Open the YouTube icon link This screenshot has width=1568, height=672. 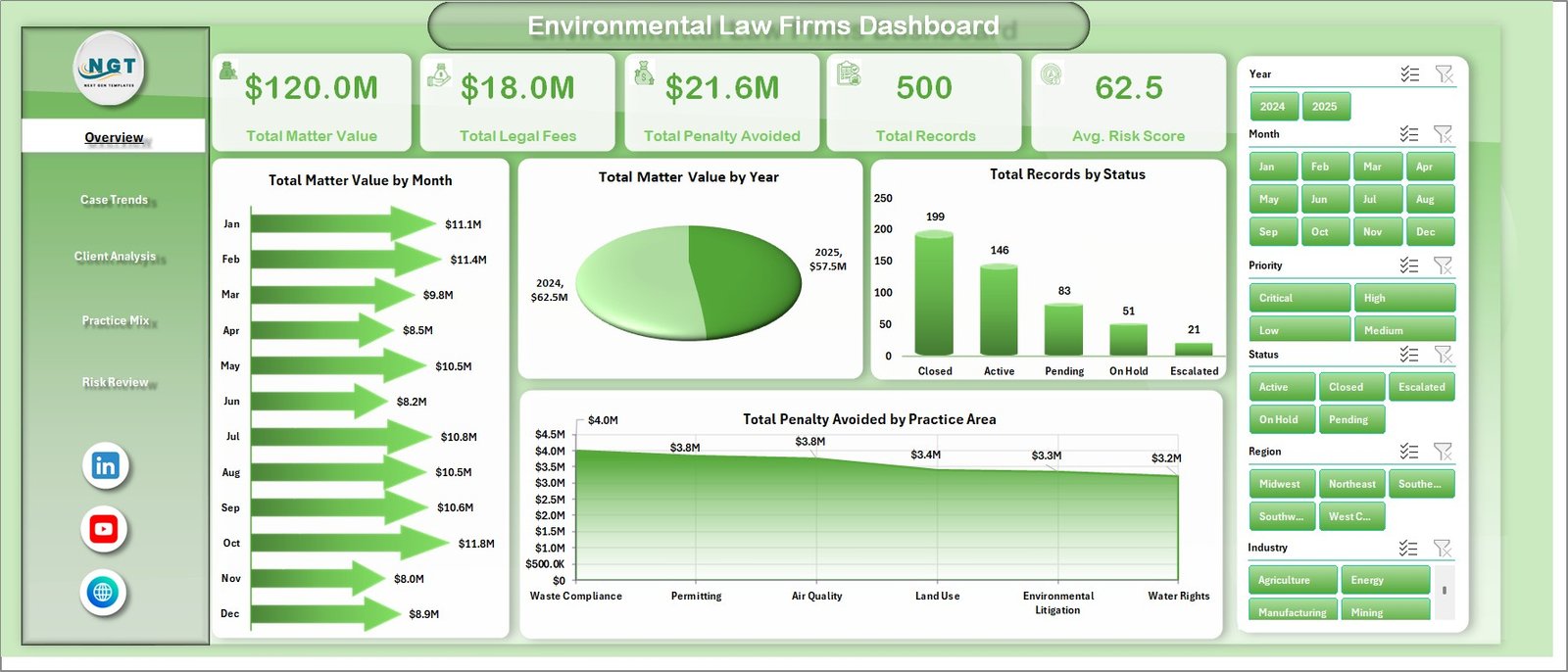[x=104, y=530]
